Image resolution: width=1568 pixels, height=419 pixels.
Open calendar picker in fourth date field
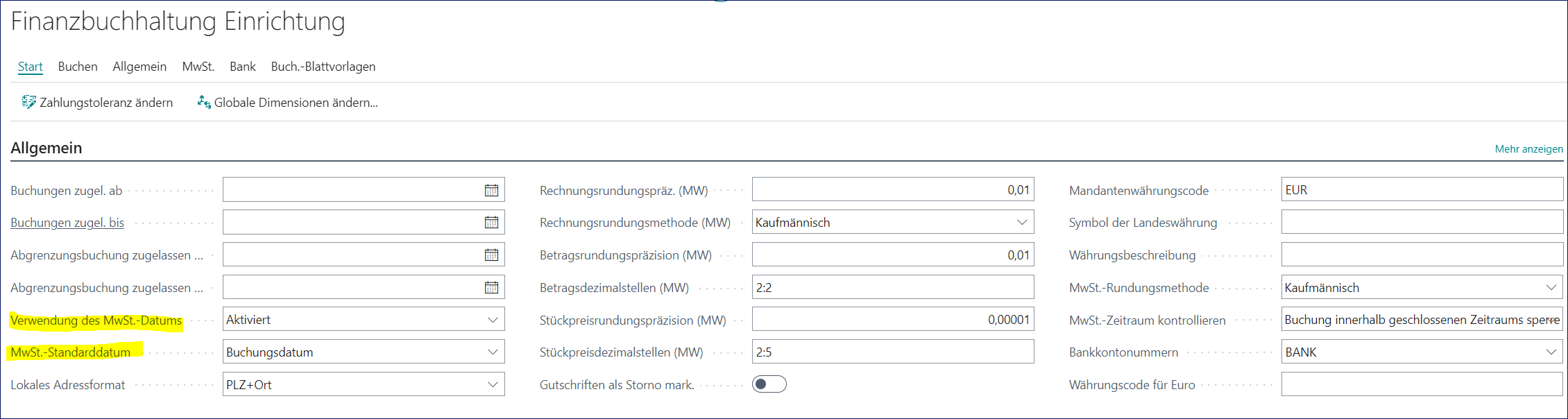click(x=491, y=287)
